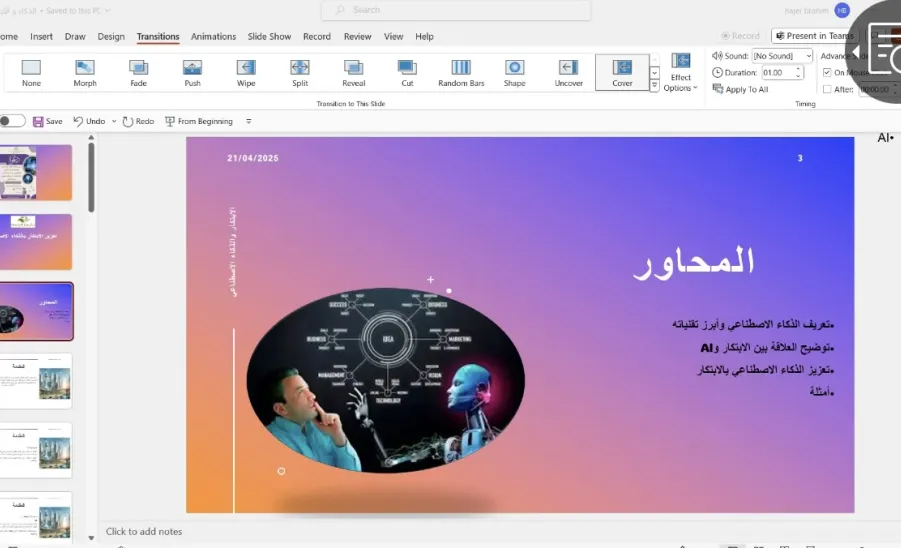Image resolution: width=901 pixels, height=548 pixels.
Task: Click bullet تعزيز الذكاء الاصطناعي بالابتكار
Action: (x=765, y=369)
